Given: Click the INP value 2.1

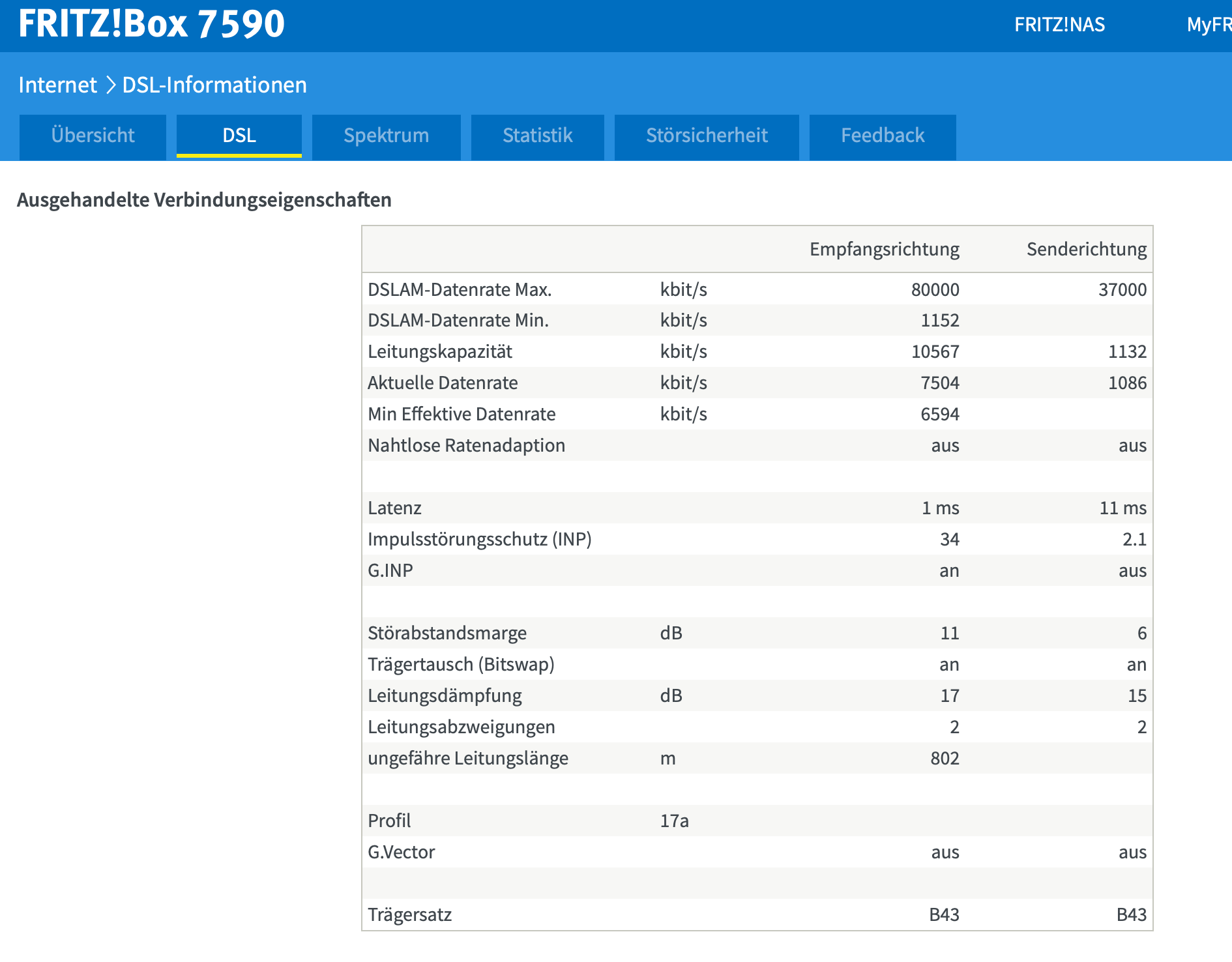Looking at the screenshot, I should pos(1135,540).
